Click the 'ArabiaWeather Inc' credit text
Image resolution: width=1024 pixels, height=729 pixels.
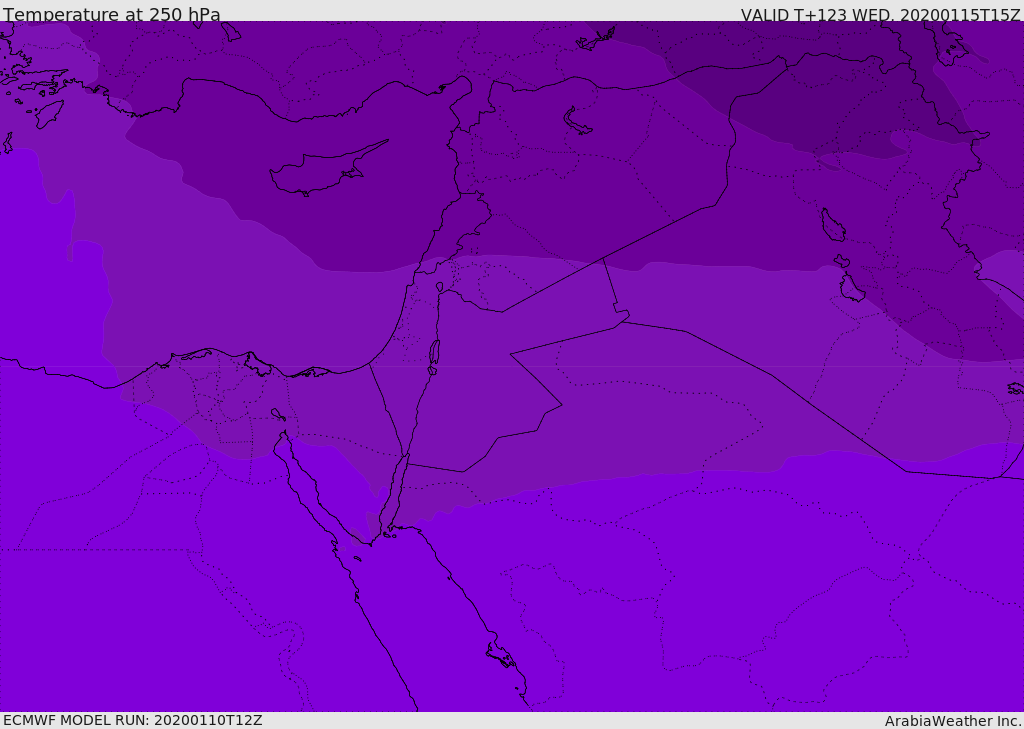point(952,721)
